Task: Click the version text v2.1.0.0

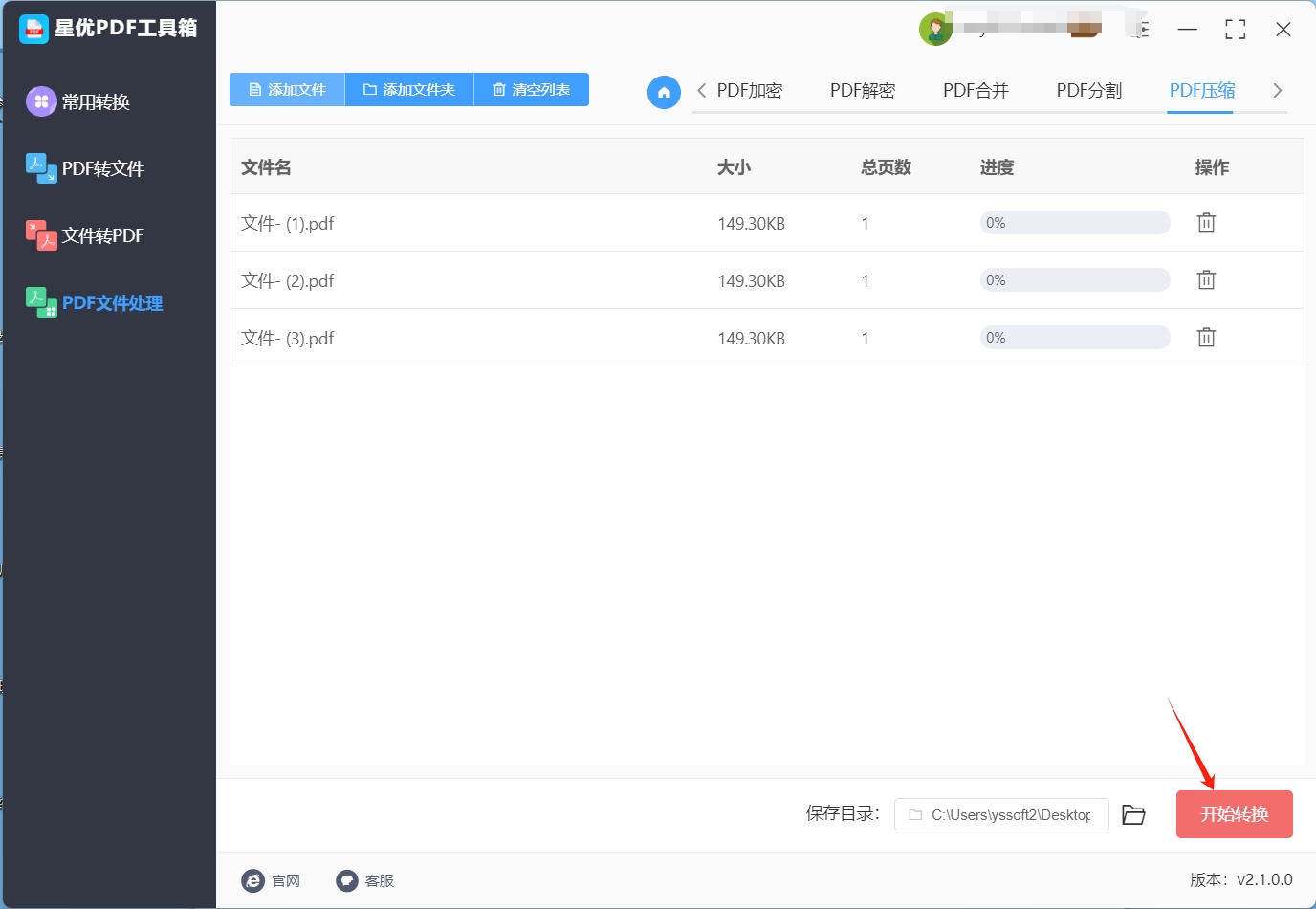Action: click(1264, 879)
